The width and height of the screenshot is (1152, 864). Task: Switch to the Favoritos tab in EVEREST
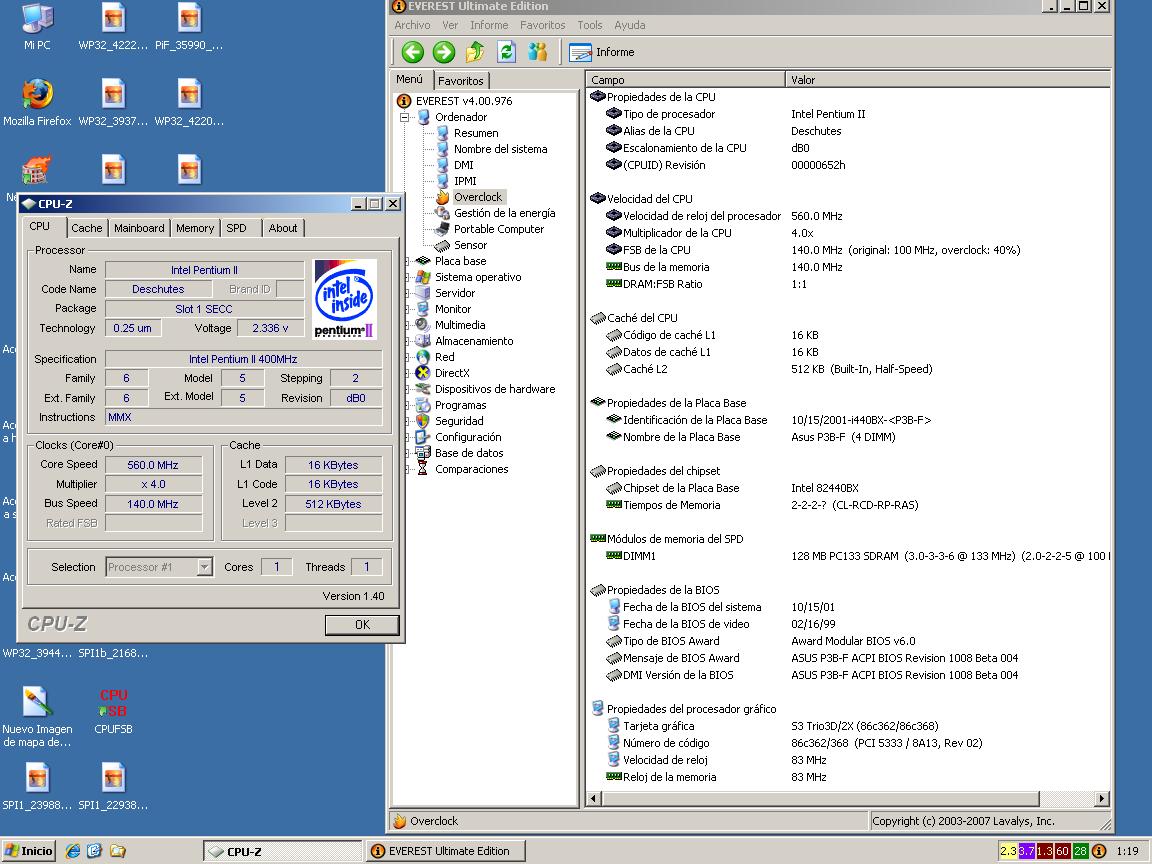(x=461, y=81)
